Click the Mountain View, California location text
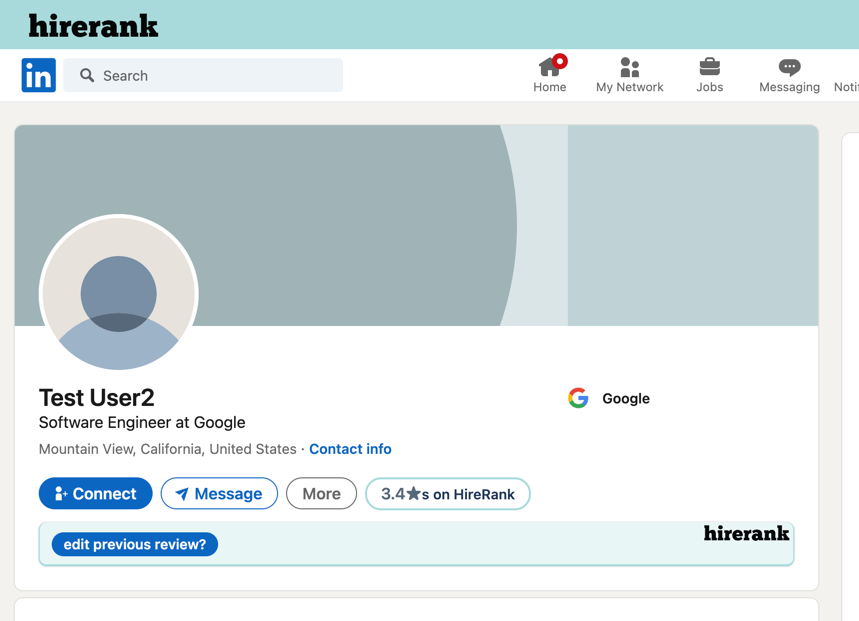The image size is (859, 621). pyautogui.click(x=168, y=449)
